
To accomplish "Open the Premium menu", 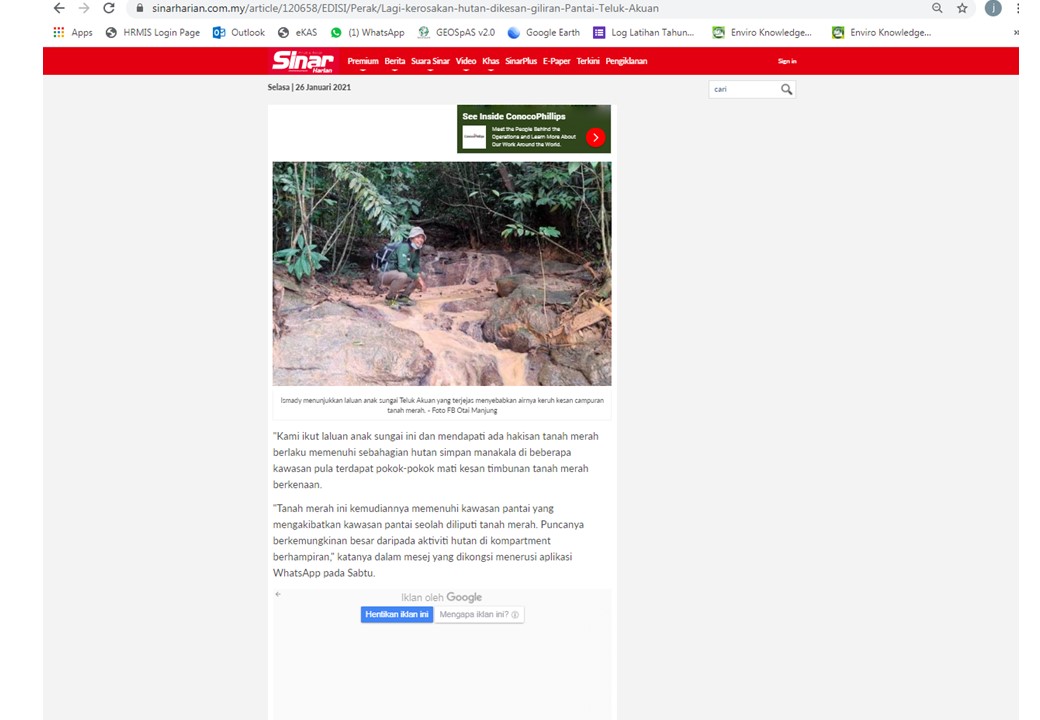I will tap(363, 61).
